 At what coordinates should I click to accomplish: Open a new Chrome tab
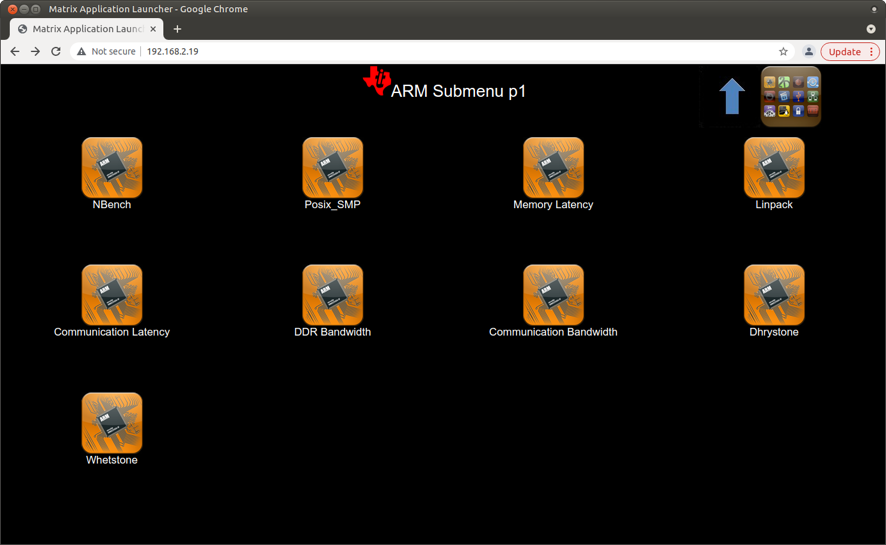point(177,29)
